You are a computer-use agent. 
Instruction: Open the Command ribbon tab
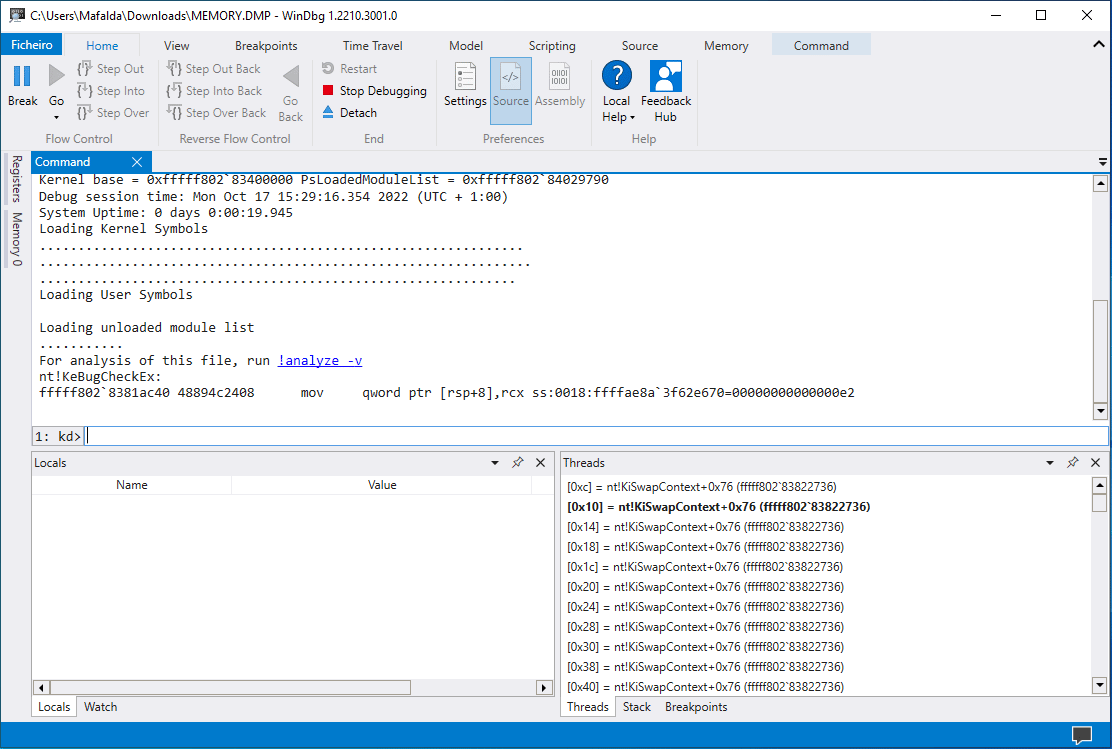pyautogui.click(x=821, y=45)
